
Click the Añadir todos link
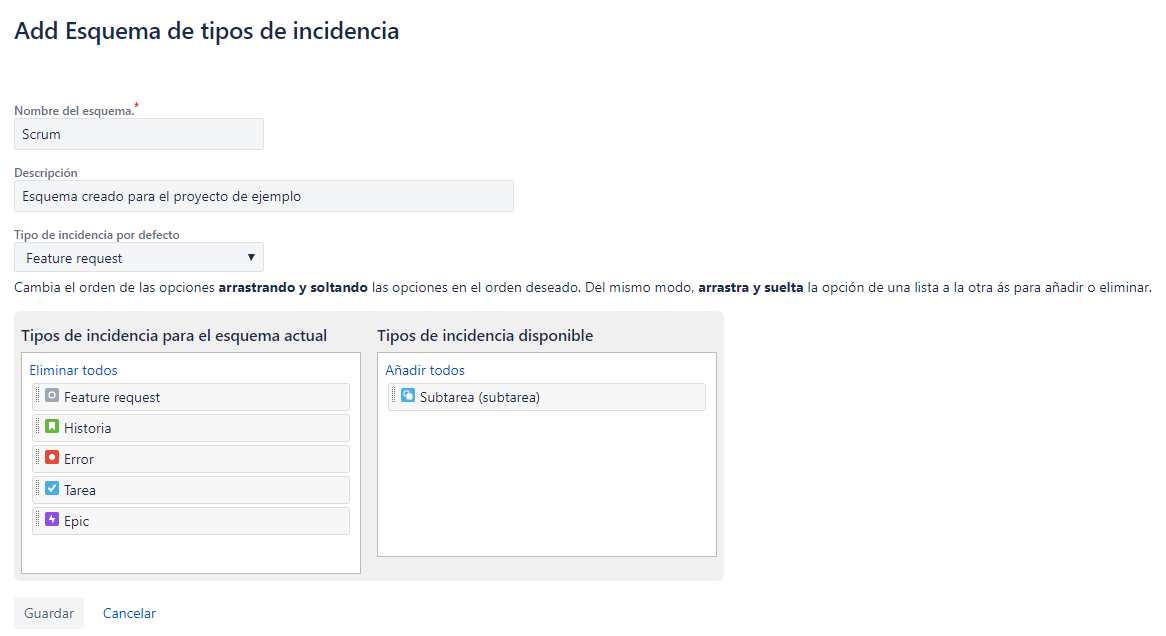click(425, 370)
